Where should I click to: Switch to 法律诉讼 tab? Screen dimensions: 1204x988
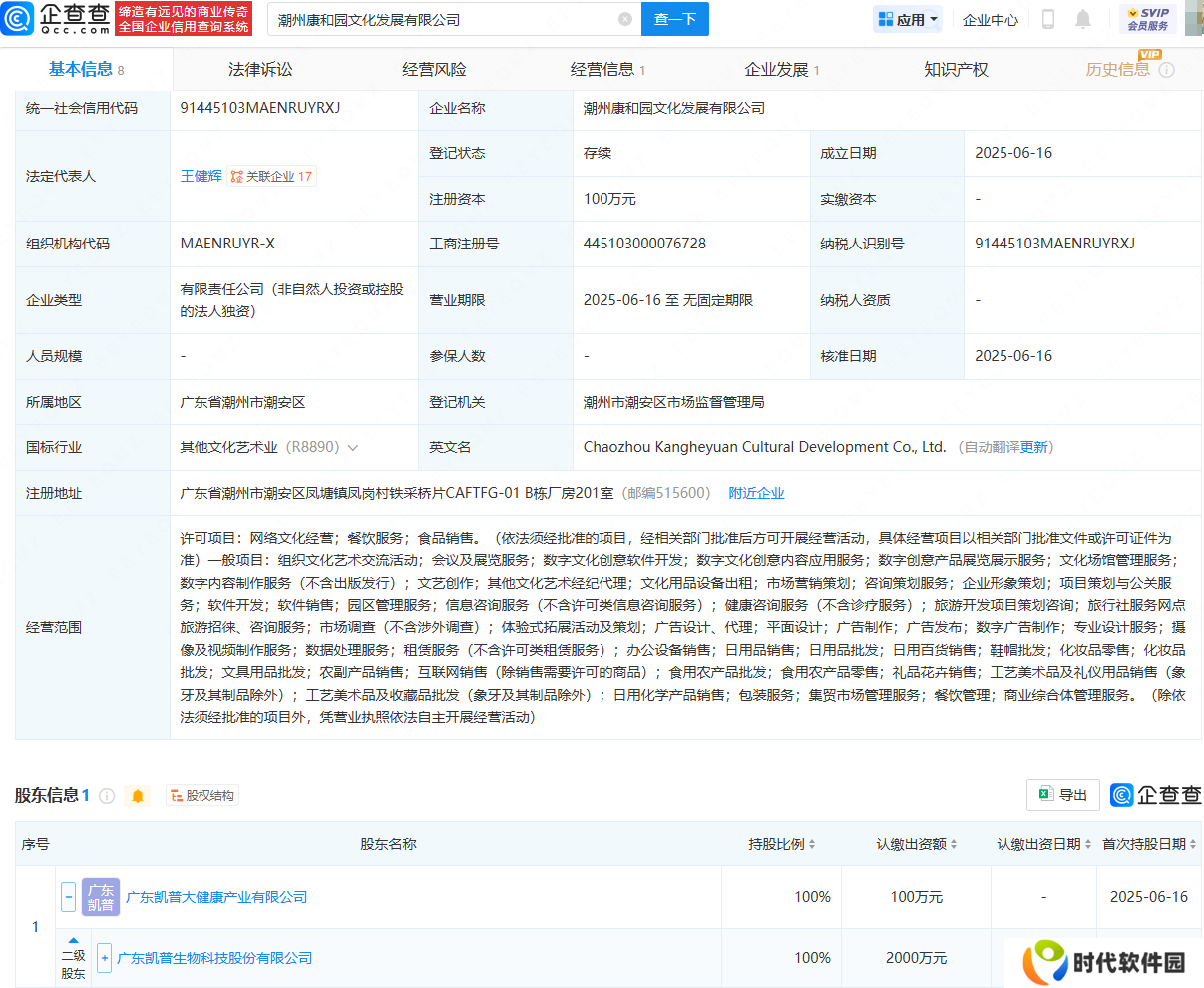260,69
